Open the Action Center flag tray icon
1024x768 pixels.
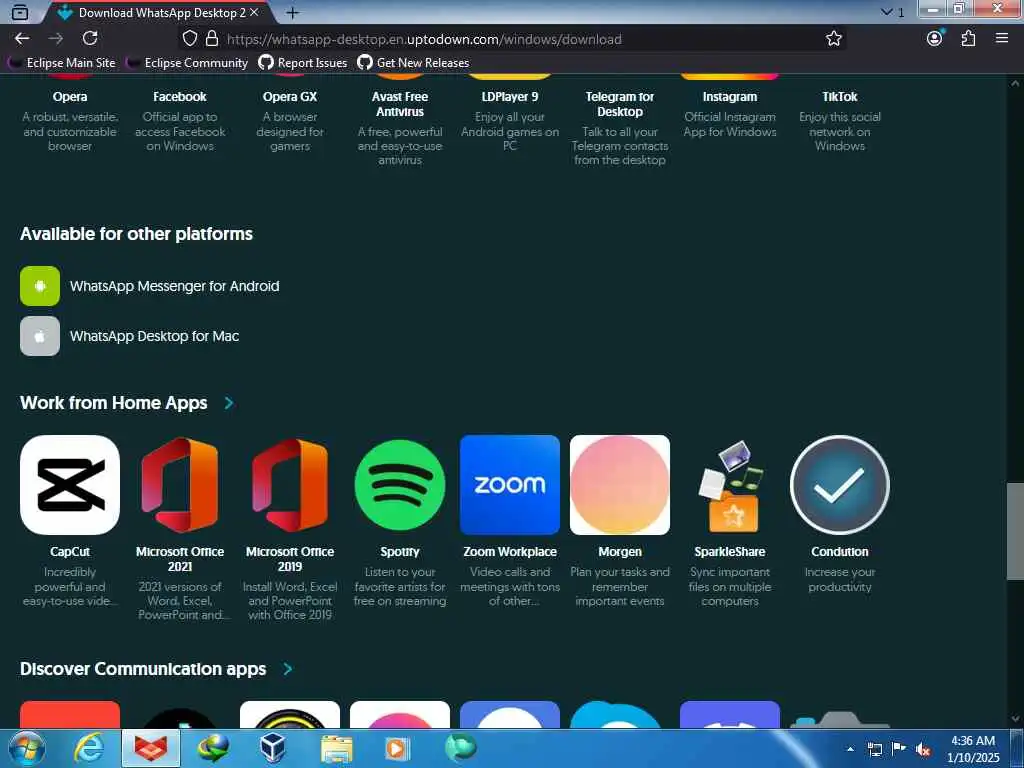tap(898, 749)
